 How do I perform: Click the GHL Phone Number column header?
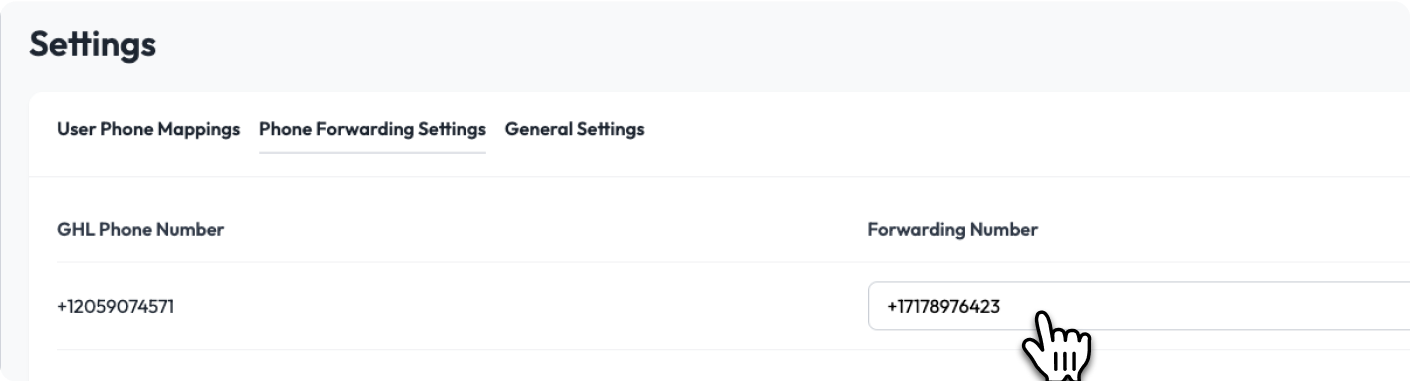pyautogui.click(x=140, y=230)
